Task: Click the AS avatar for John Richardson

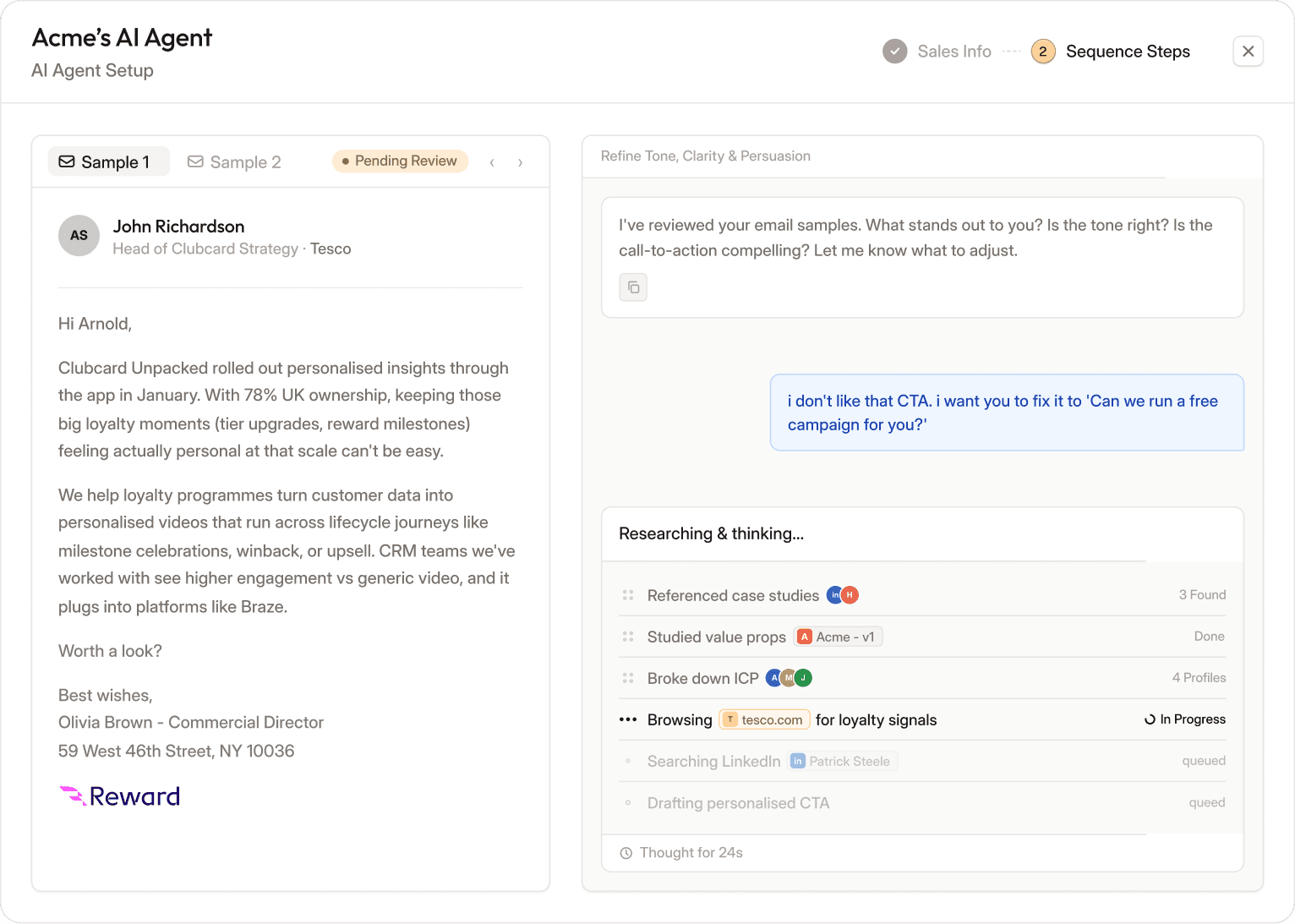Action: 79,235
